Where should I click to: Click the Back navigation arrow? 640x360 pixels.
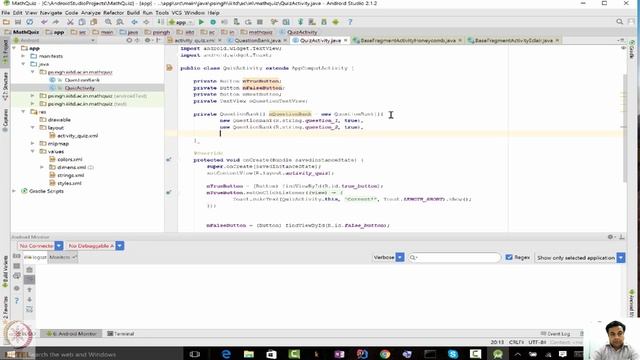[134, 22]
